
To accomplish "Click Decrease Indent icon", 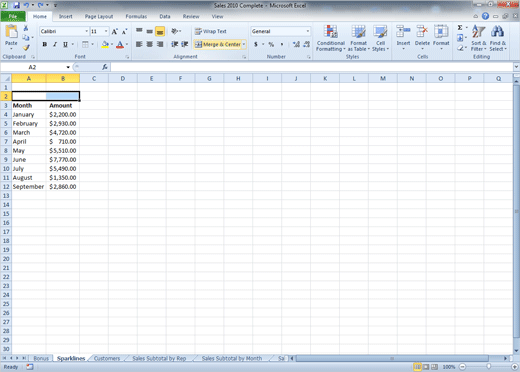I will 174,44.
